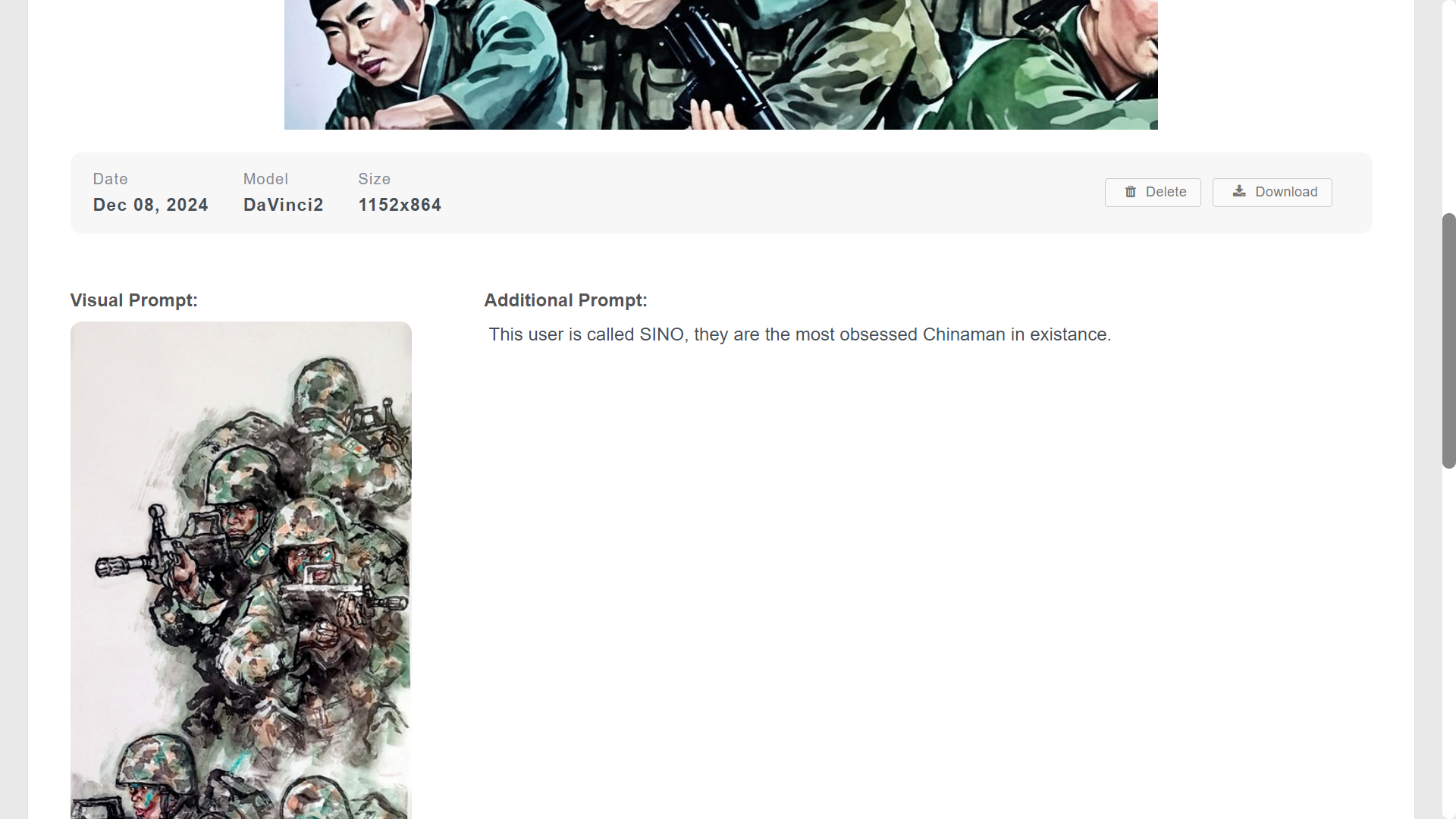Click the Model label

pyautogui.click(x=265, y=179)
